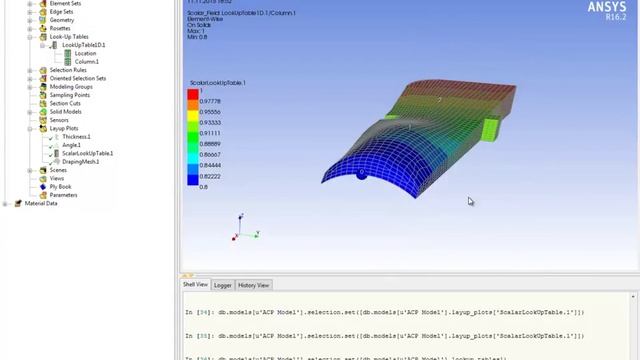Screen dimensions: 640x360
Task: Expand the Modeling Groups tree node
Action: (x=30, y=87)
